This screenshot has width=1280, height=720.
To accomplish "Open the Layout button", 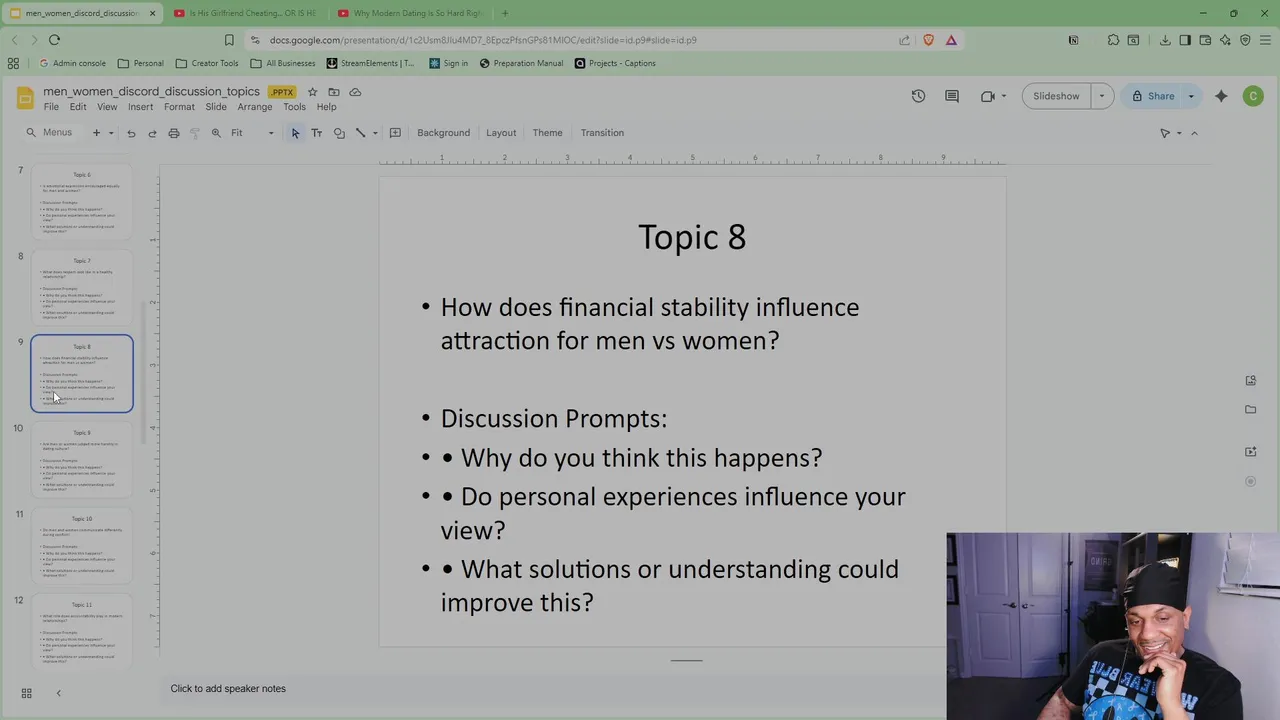I will 501,133.
